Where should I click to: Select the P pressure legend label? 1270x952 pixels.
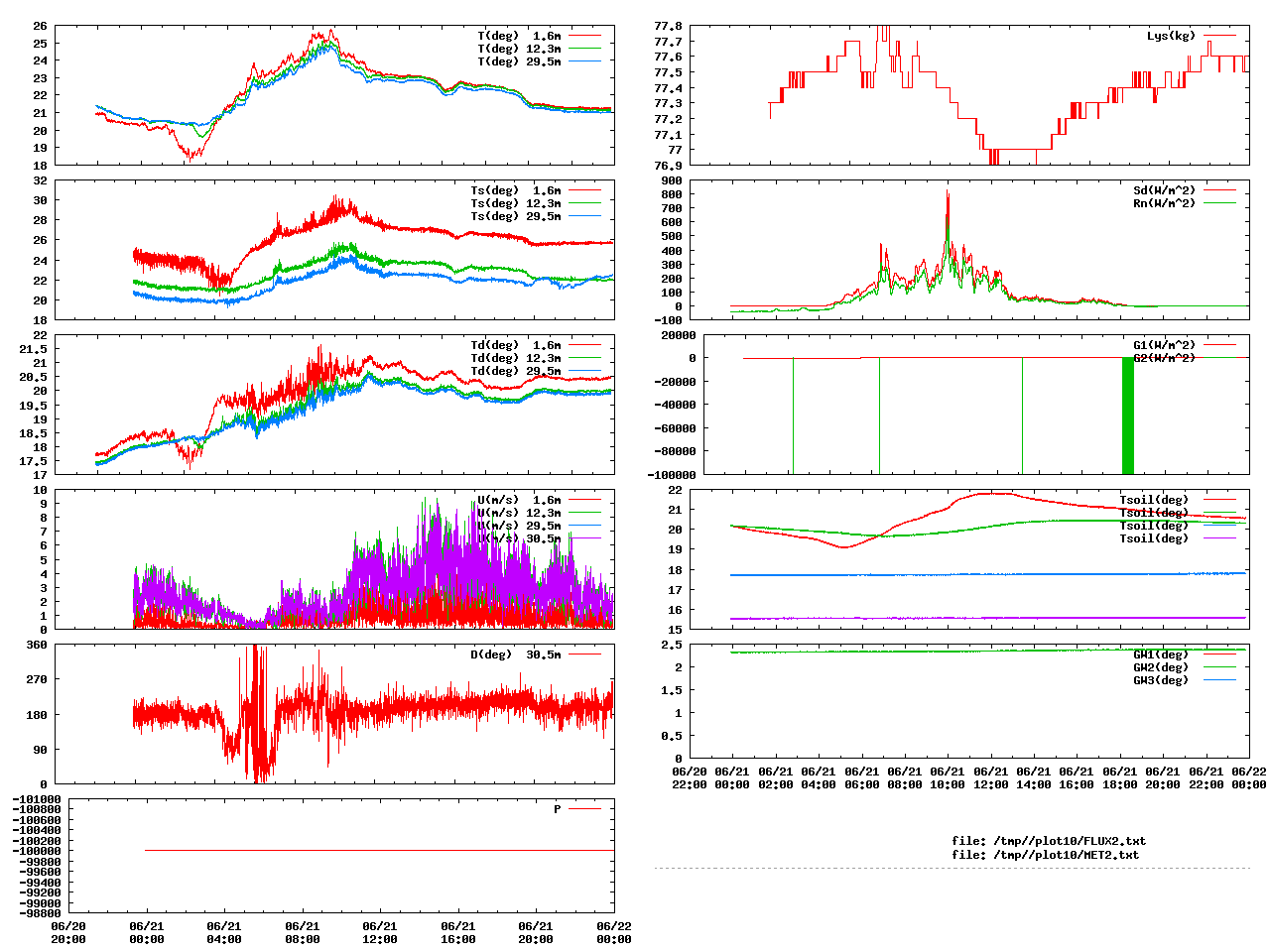click(558, 809)
